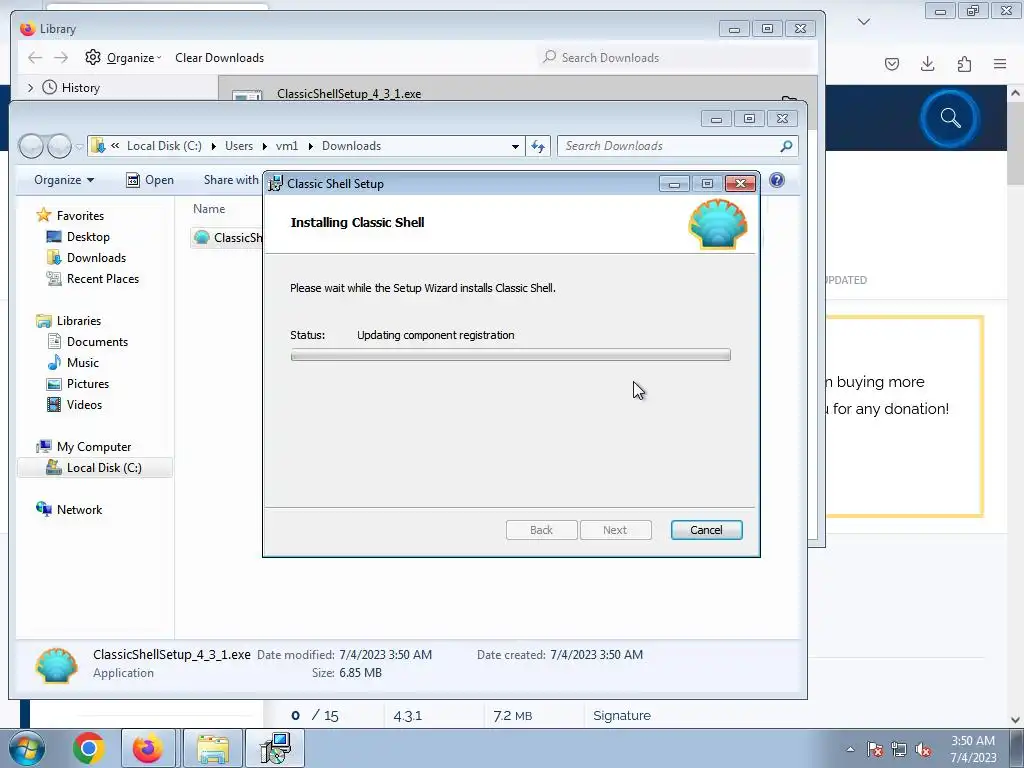Open the Firefox list all tabs chevron
This screenshot has width=1024, height=768.
tap(863, 22)
